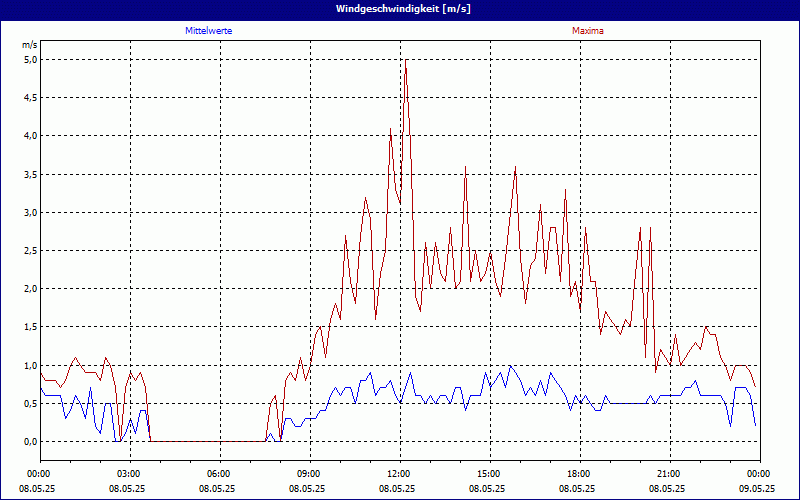Select the 4,5 y-axis label
Image resolution: width=800 pixels, height=500 pixels.
coord(29,97)
